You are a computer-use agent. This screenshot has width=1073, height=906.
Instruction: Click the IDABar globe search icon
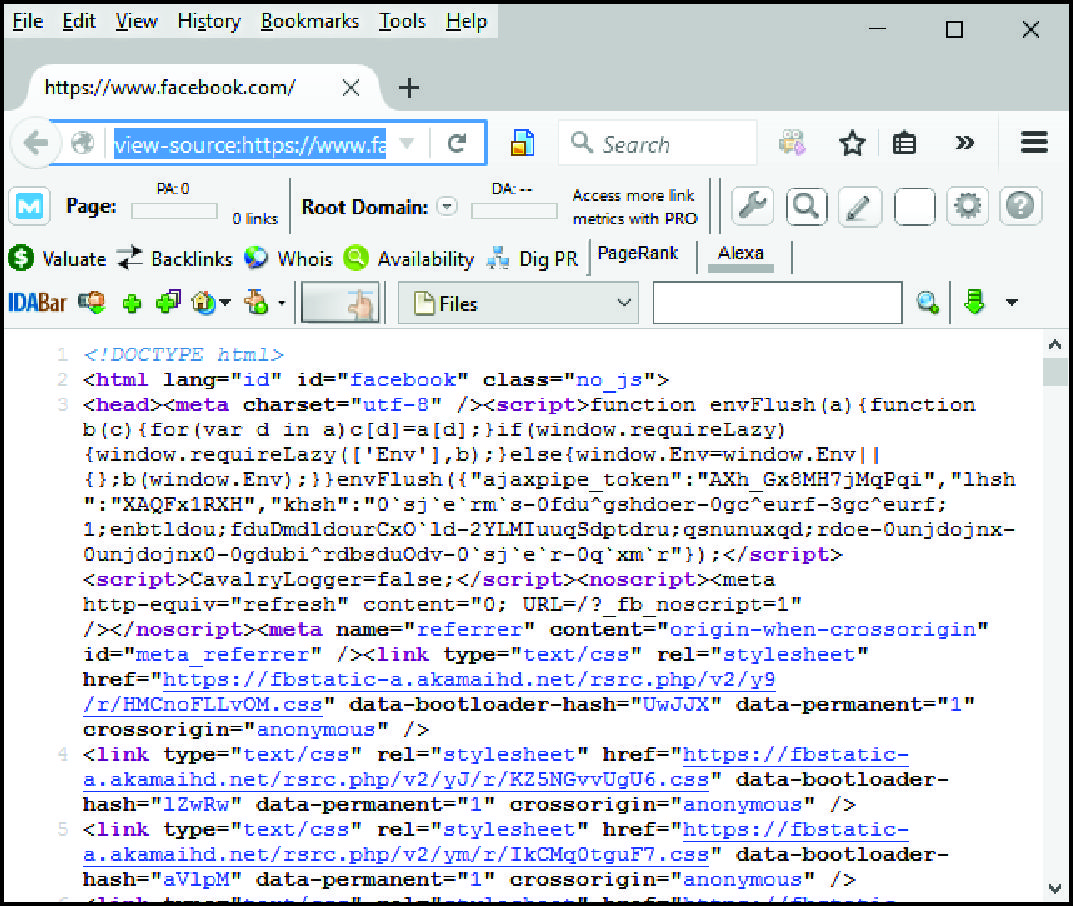pyautogui.click(x=927, y=302)
